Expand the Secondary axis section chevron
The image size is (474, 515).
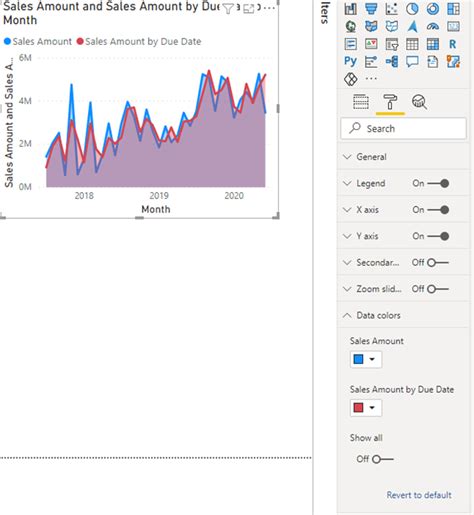click(x=347, y=263)
